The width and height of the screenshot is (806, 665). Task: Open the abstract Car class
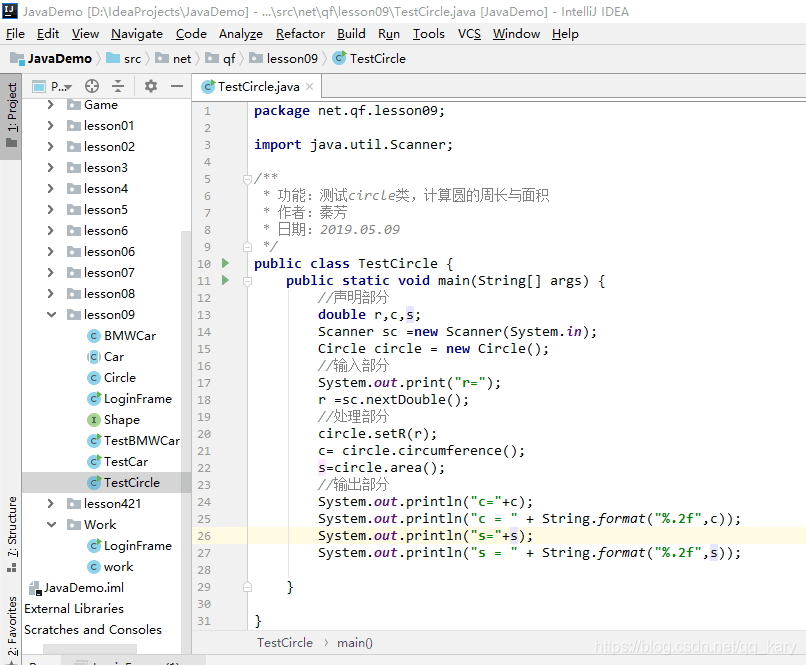coord(106,357)
